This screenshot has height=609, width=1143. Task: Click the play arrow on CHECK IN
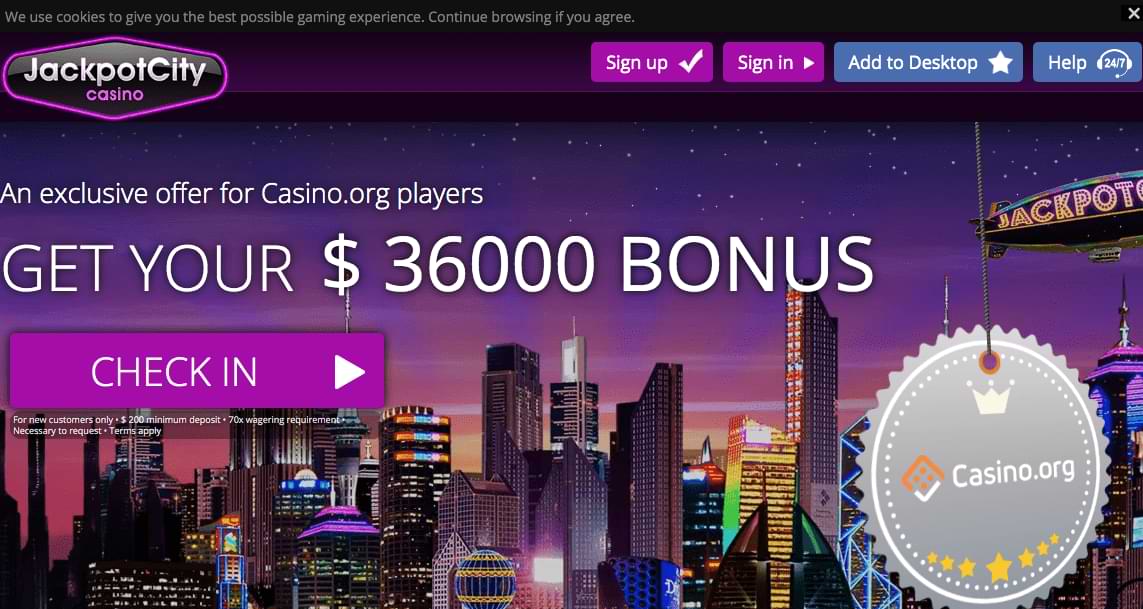click(x=349, y=372)
